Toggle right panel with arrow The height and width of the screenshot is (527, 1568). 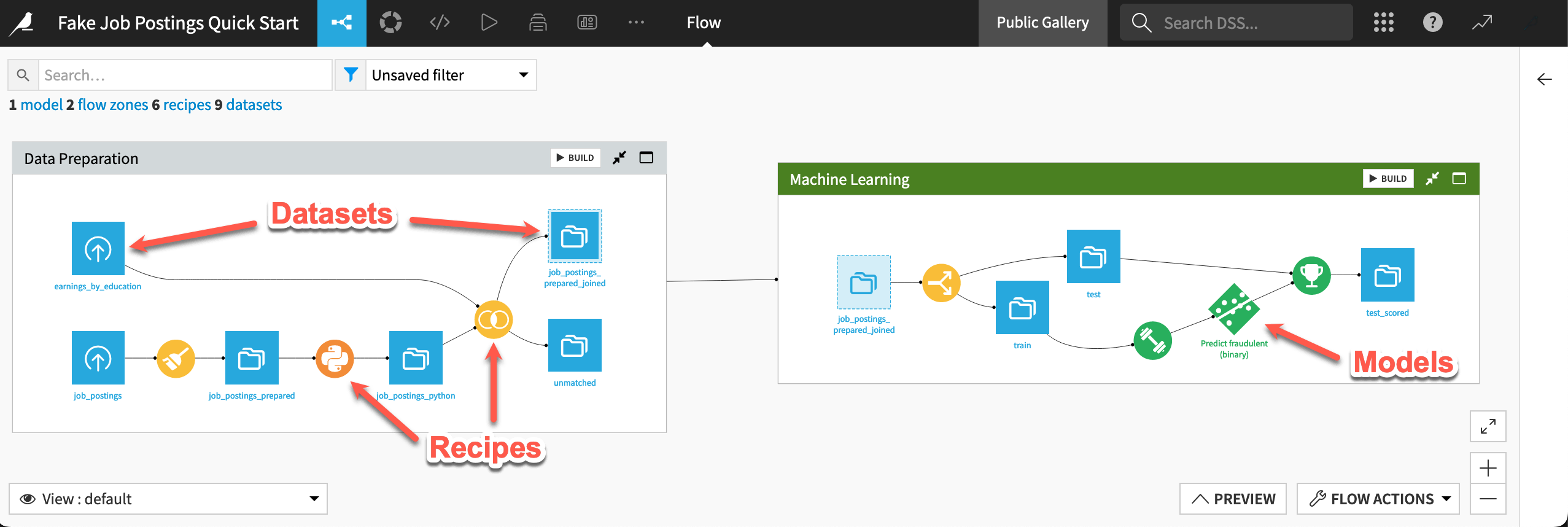coord(1544,79)
